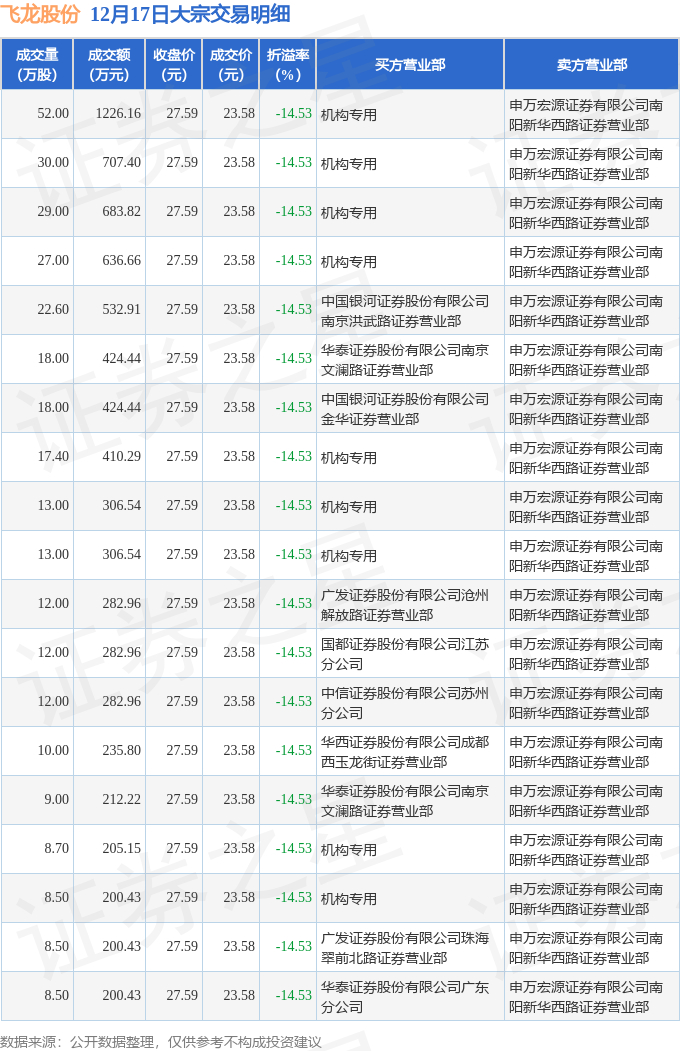The image size is (680, 1051).
Task: Click buyer 广发证券 珠海翠前北路证券营业部
Action: pyautogui.click(x=405, y=947)
